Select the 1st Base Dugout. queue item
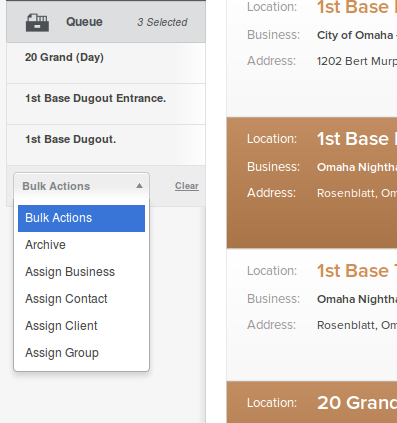 click(x=106, y=145)
